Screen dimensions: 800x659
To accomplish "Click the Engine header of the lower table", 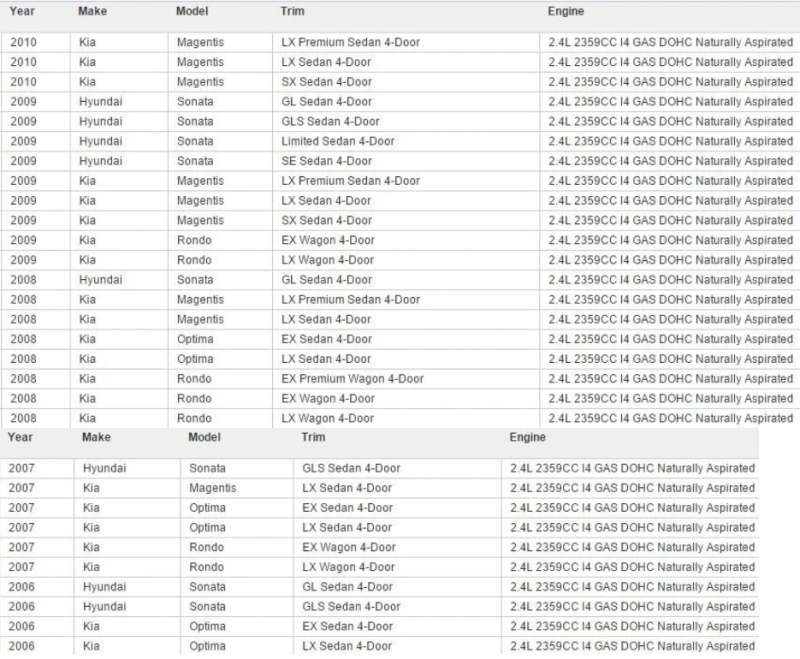I will coord(528,437).
